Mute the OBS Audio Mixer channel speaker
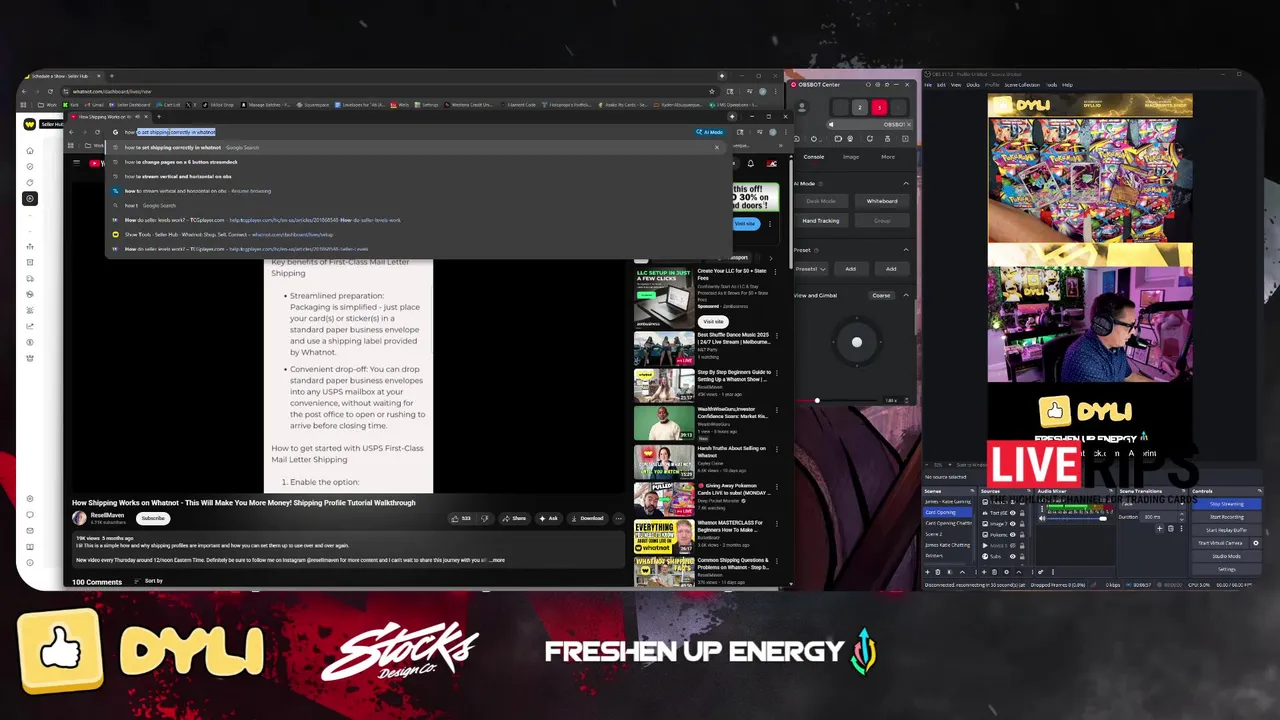This screenshot has height=720, width=1280. point(1042,519)
